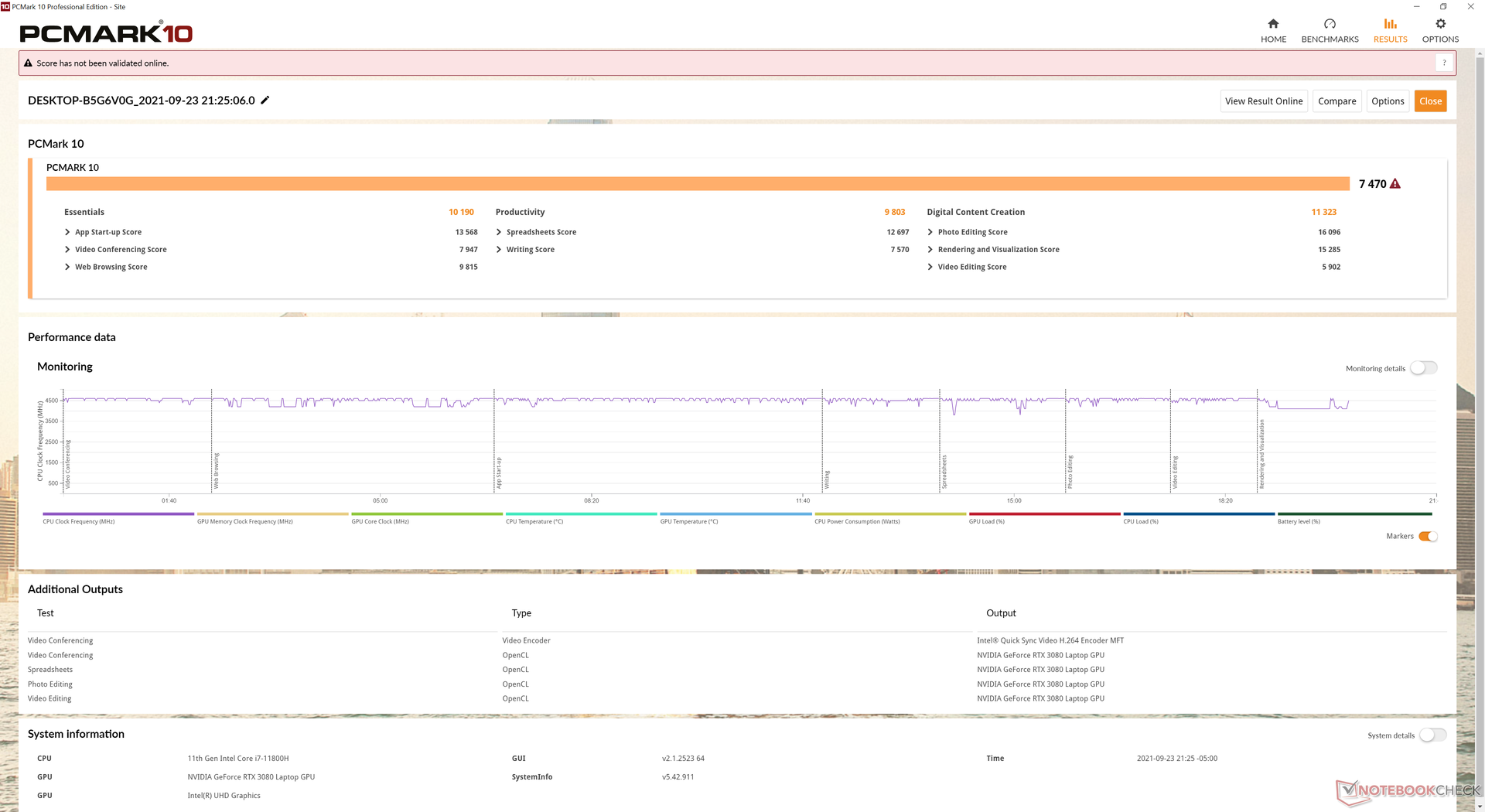Screen dimensions: 1485x812
Task: Turn off the Markers toggle
Action: pos(1428,537)
